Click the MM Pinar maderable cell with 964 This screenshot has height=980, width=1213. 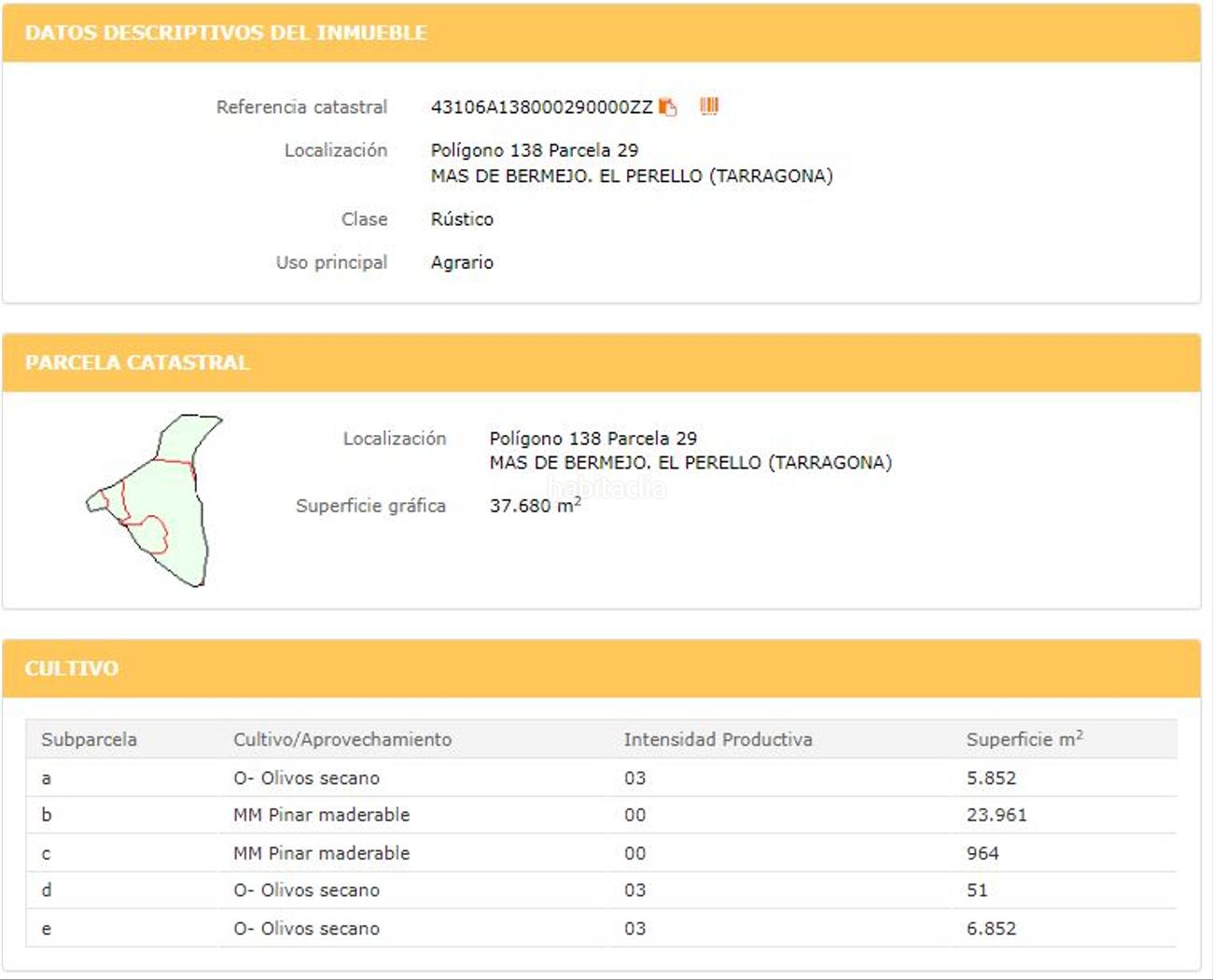click(x=321, y=853)
